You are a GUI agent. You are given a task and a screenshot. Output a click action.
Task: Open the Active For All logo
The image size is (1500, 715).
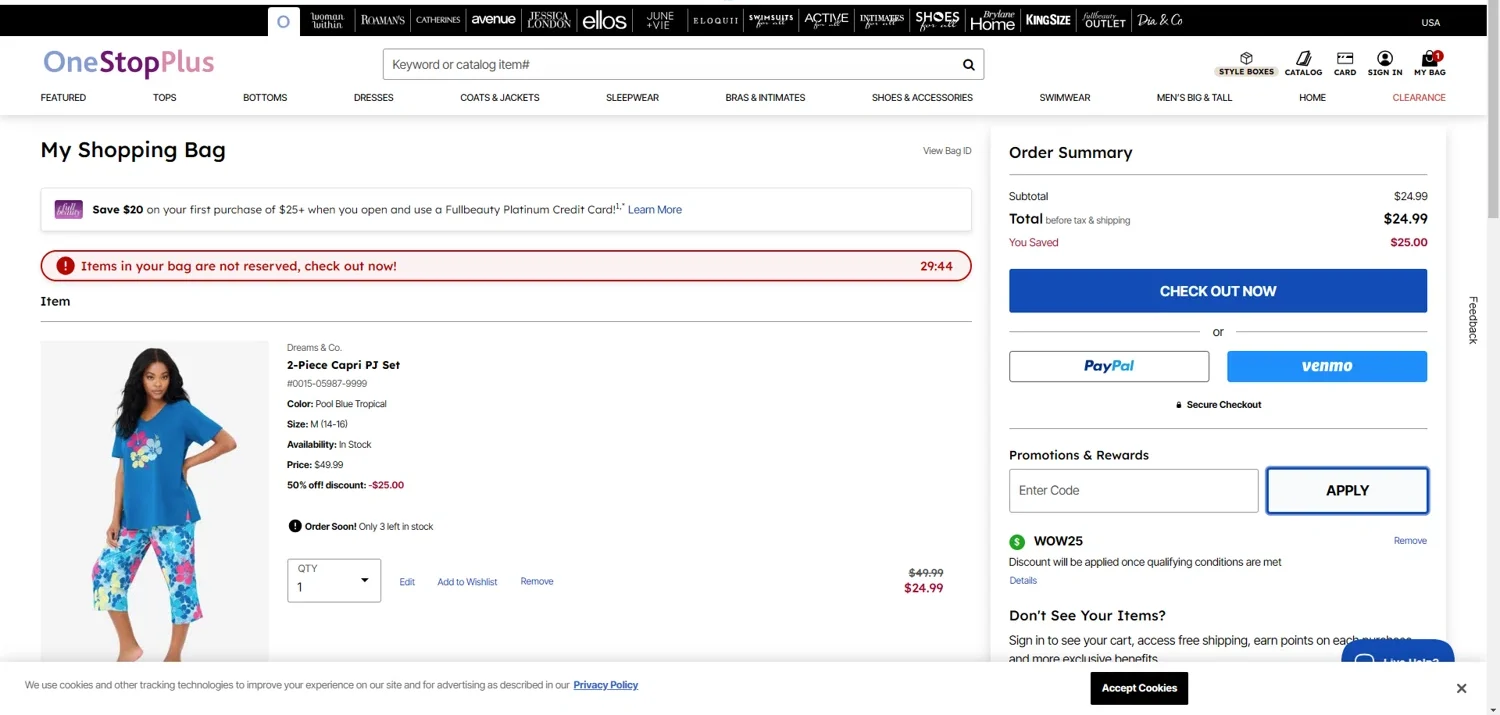(x=826, y=20)
